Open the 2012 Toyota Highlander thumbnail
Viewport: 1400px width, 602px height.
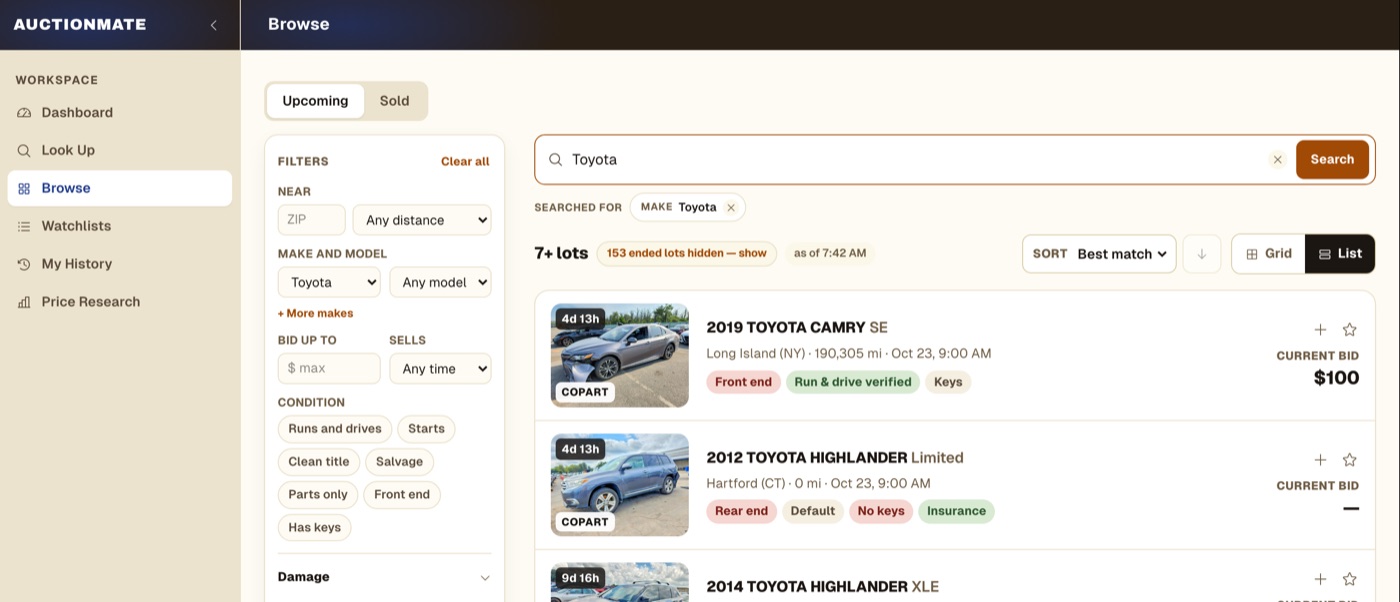[x=620, y=485]
